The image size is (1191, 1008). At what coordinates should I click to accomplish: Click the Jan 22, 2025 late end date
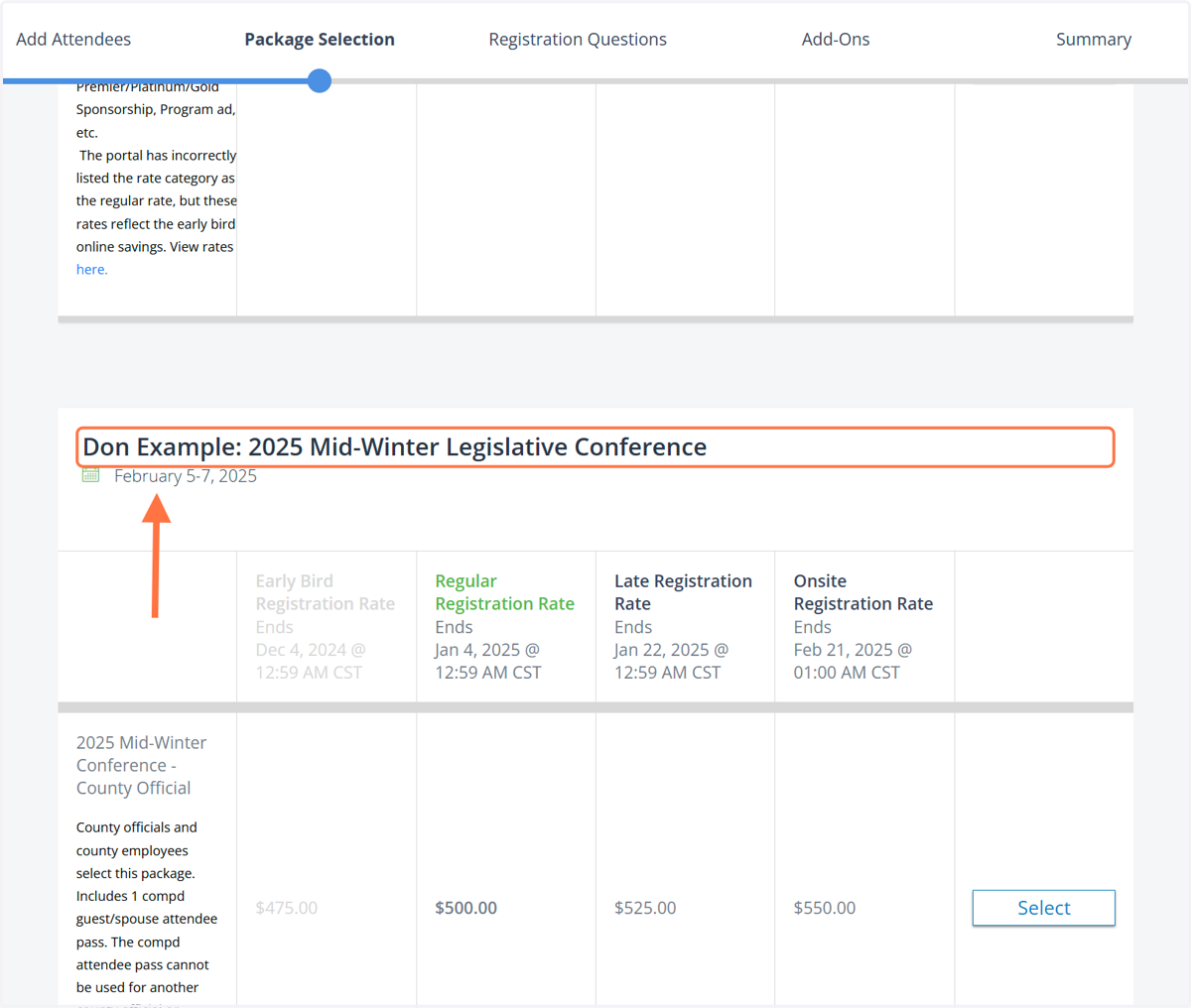click(671, 661)
